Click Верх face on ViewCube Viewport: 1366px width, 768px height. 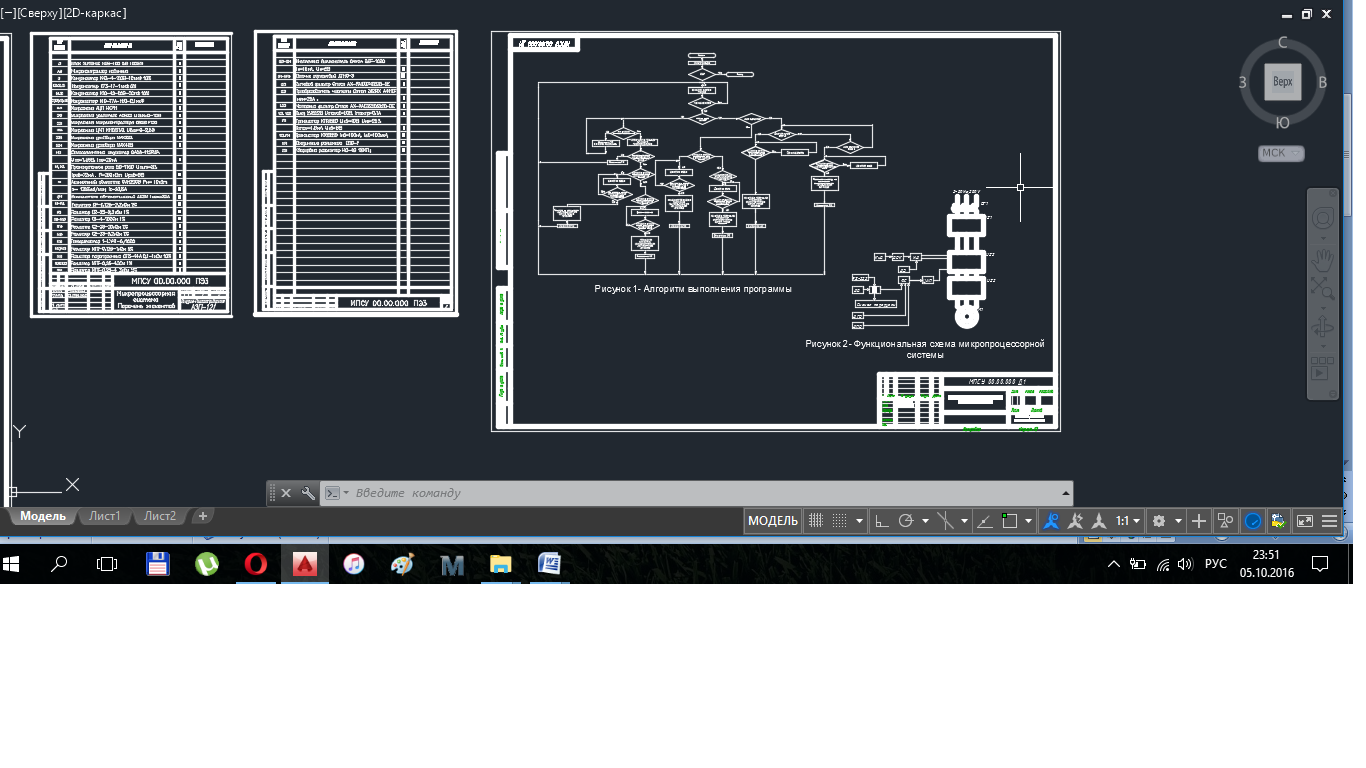click(x=1282, y=82)
